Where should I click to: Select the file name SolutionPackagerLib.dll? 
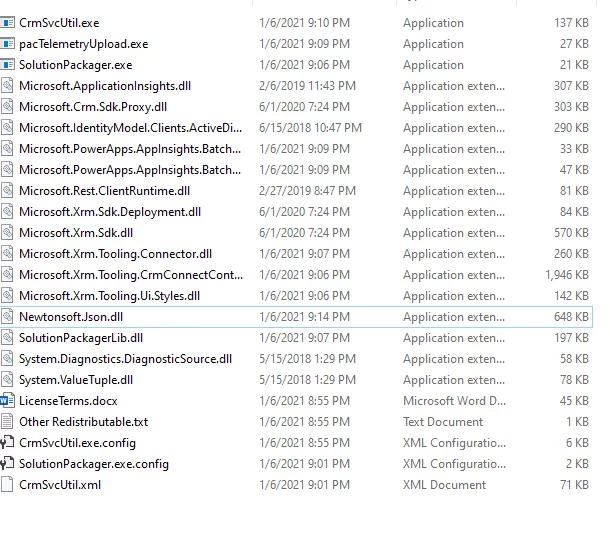pos(81,338)
